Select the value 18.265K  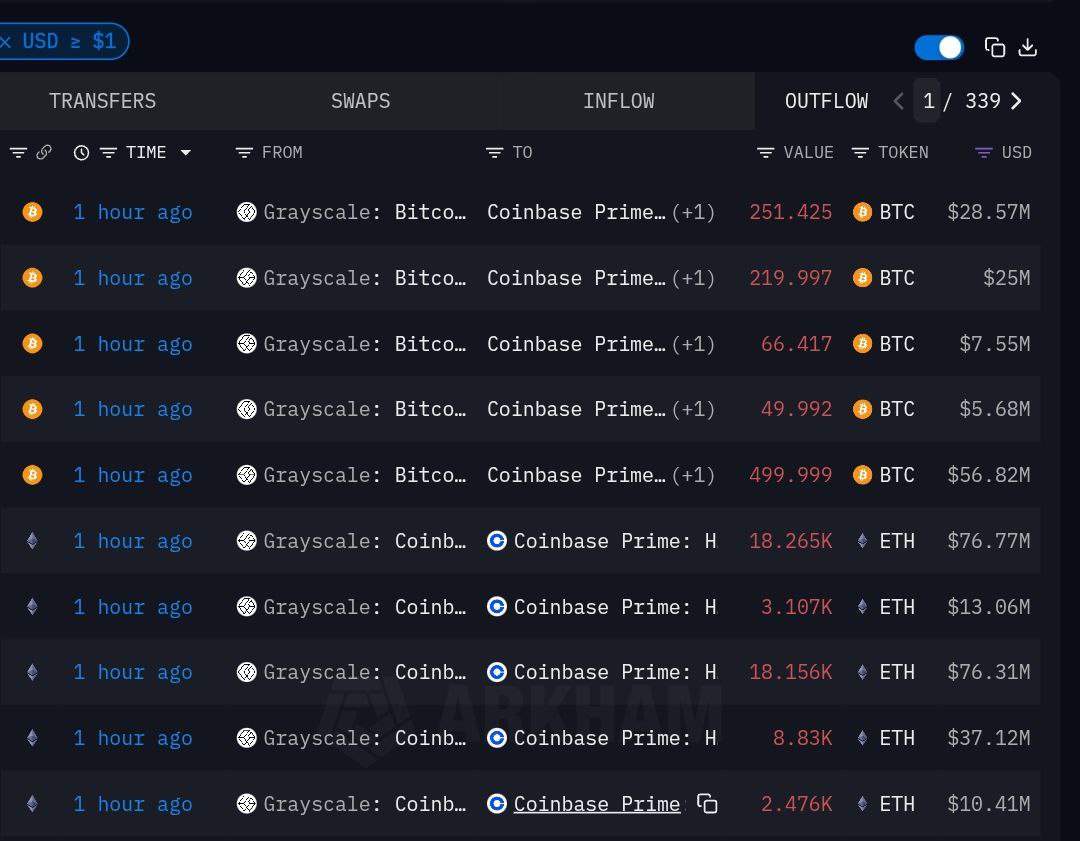point(791,541)
